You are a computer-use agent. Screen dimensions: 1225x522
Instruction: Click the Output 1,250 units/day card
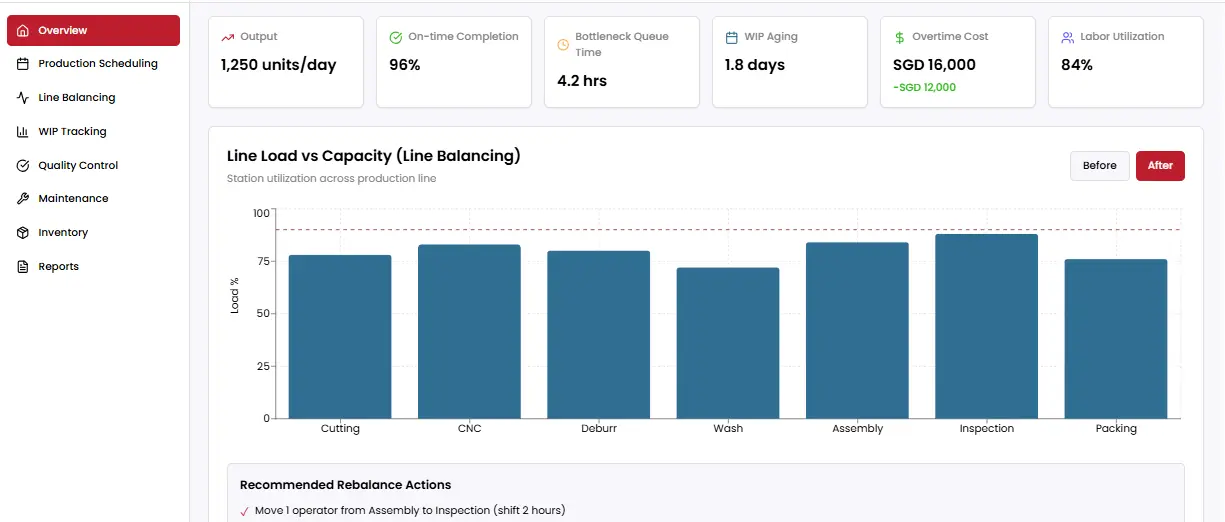coord(285,60)
